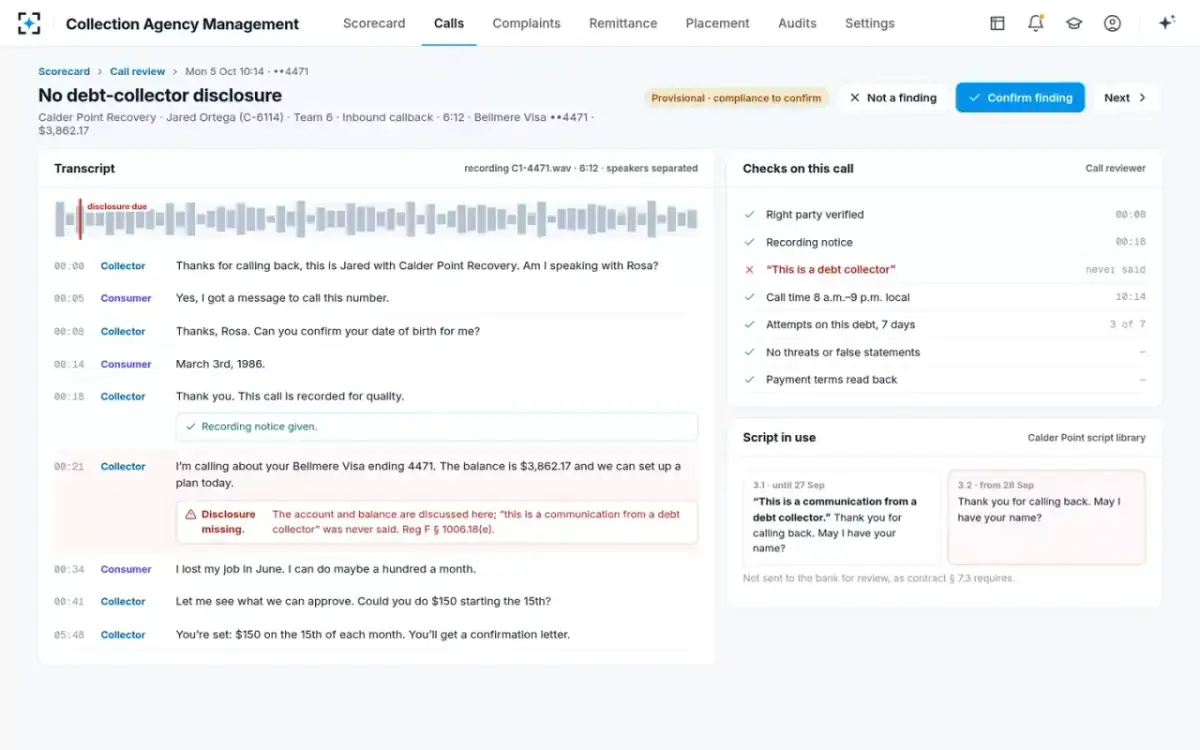
Task: Click the 00:08 time on Right party verified
Action: click(x=1131, y=215)
